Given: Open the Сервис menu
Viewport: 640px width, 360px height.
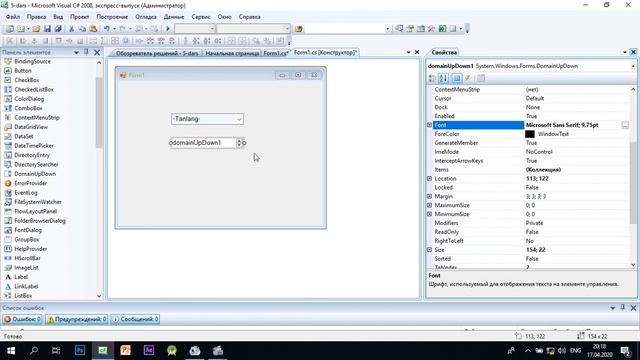Looking at the screenshot, I should click(201, 17).
